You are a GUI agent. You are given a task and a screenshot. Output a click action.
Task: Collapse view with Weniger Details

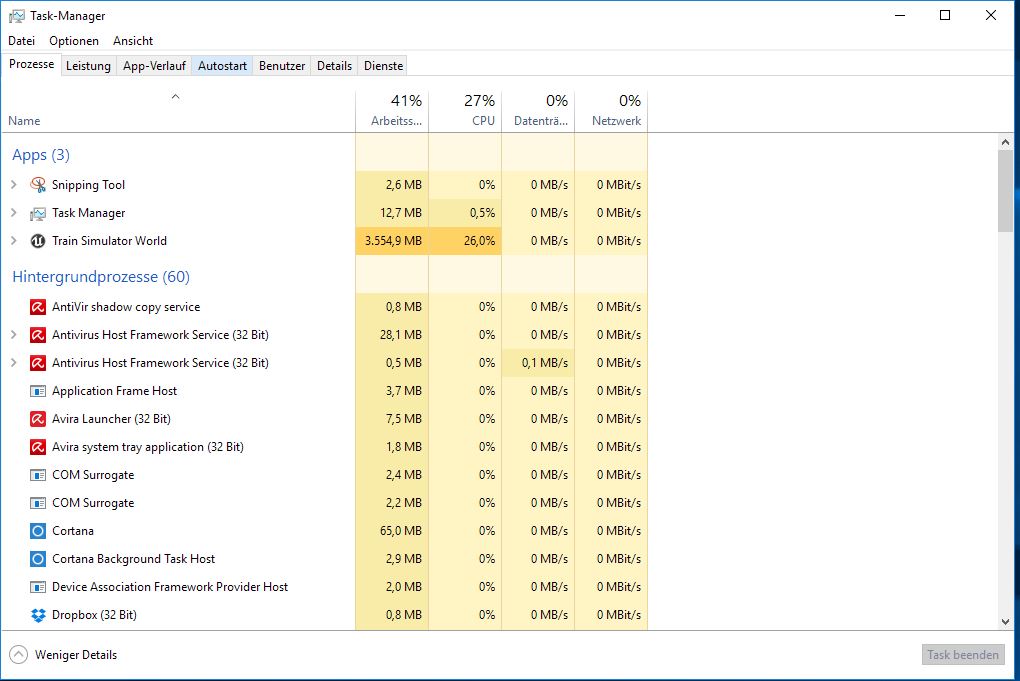click(63, 655)
